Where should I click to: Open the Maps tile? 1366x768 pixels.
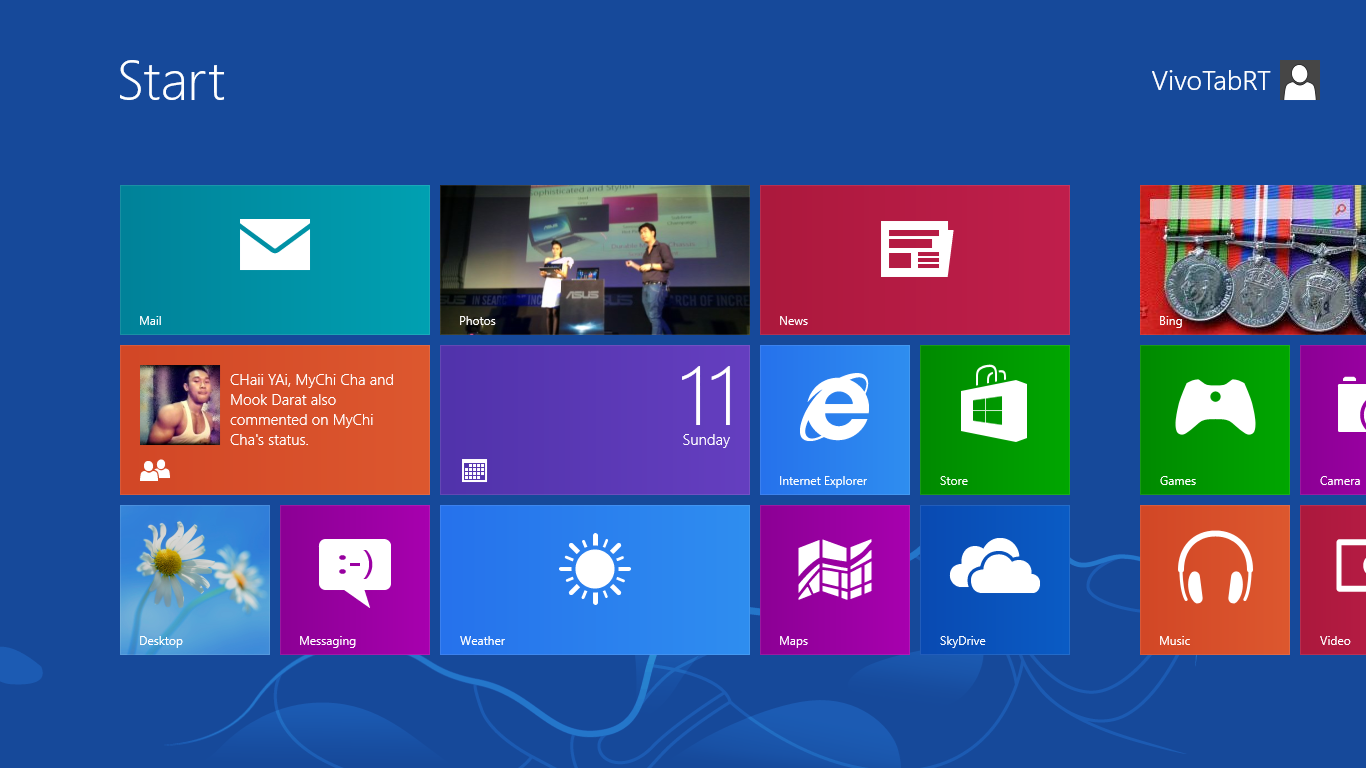835,580
